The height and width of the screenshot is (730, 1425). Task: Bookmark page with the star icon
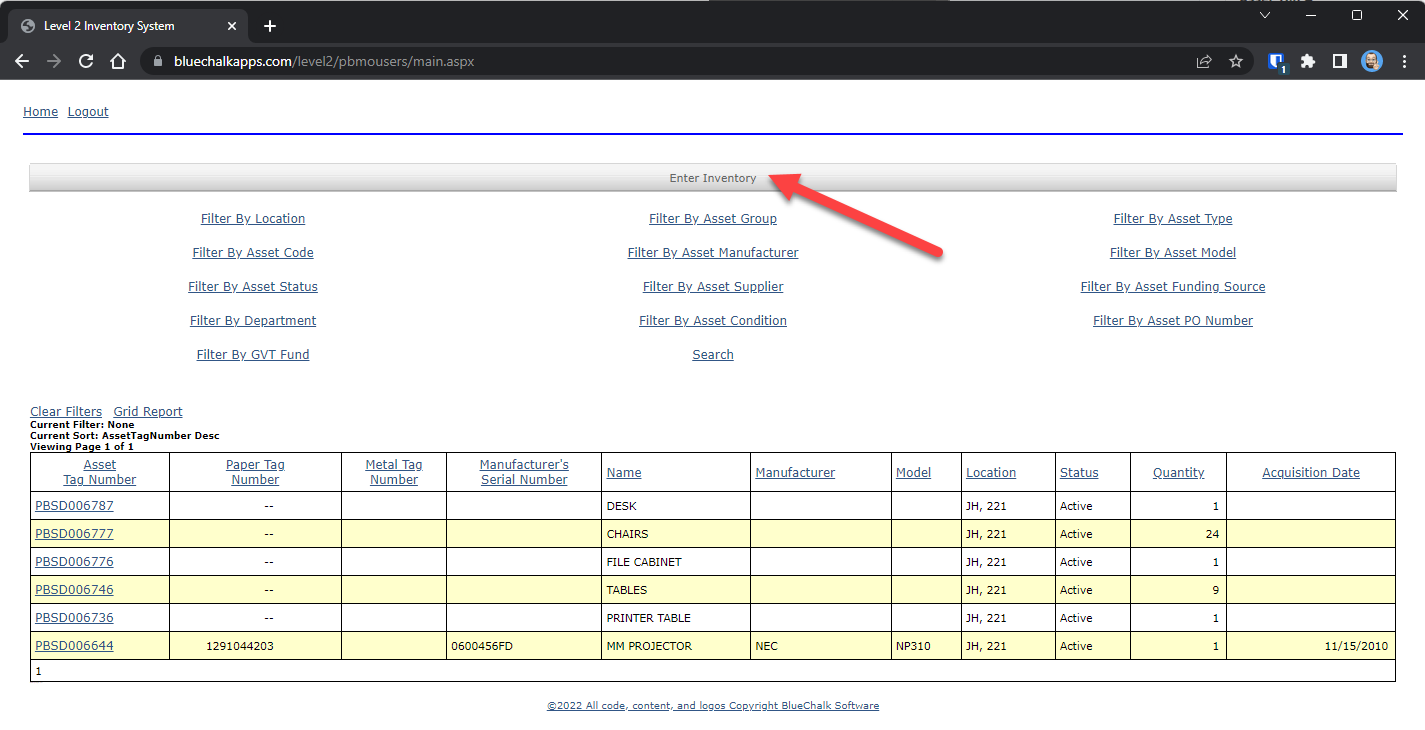click(x=1236, y=61)
